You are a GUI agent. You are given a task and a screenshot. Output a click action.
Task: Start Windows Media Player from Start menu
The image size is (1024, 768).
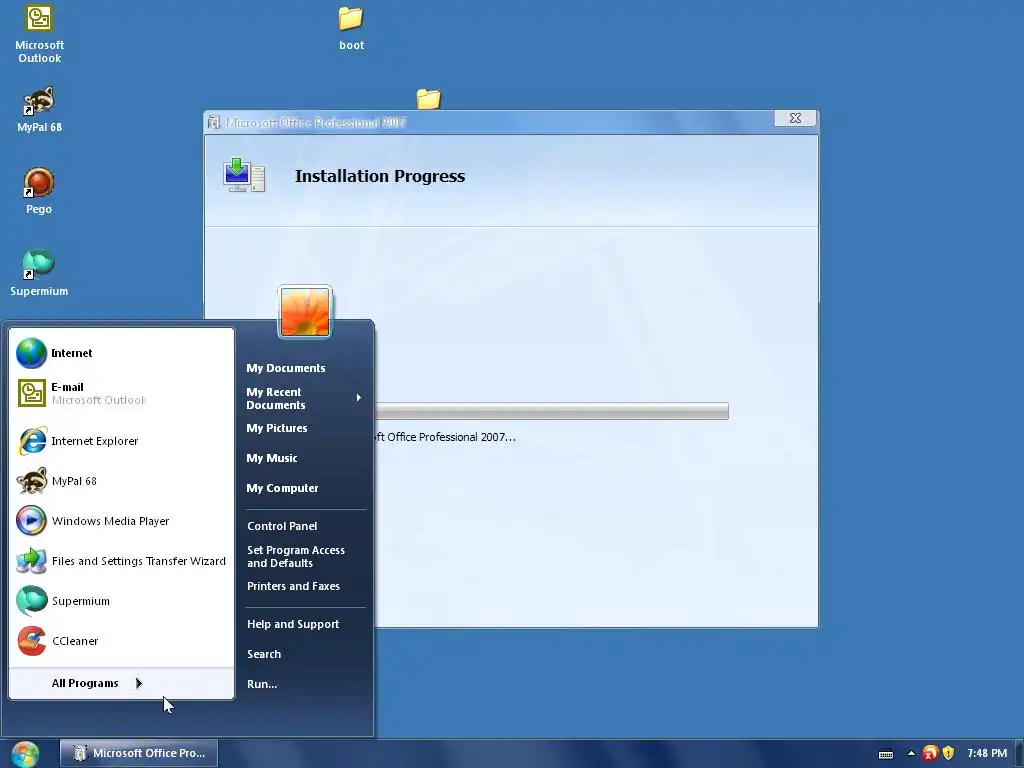(x=121, y=521)
